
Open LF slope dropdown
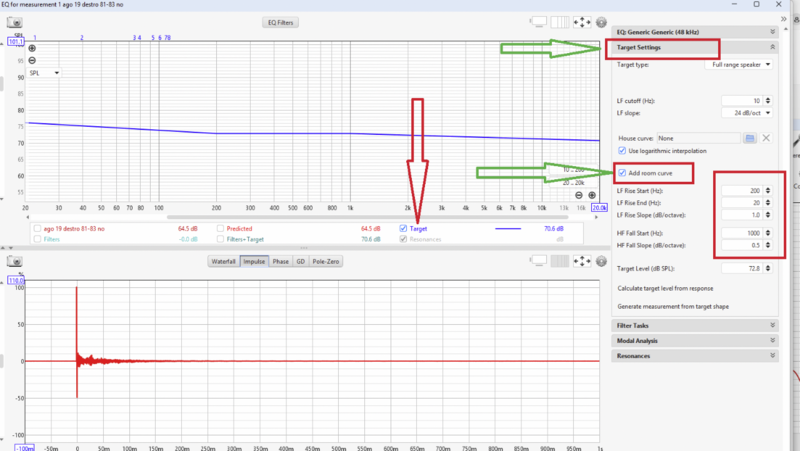click(746, 113)
